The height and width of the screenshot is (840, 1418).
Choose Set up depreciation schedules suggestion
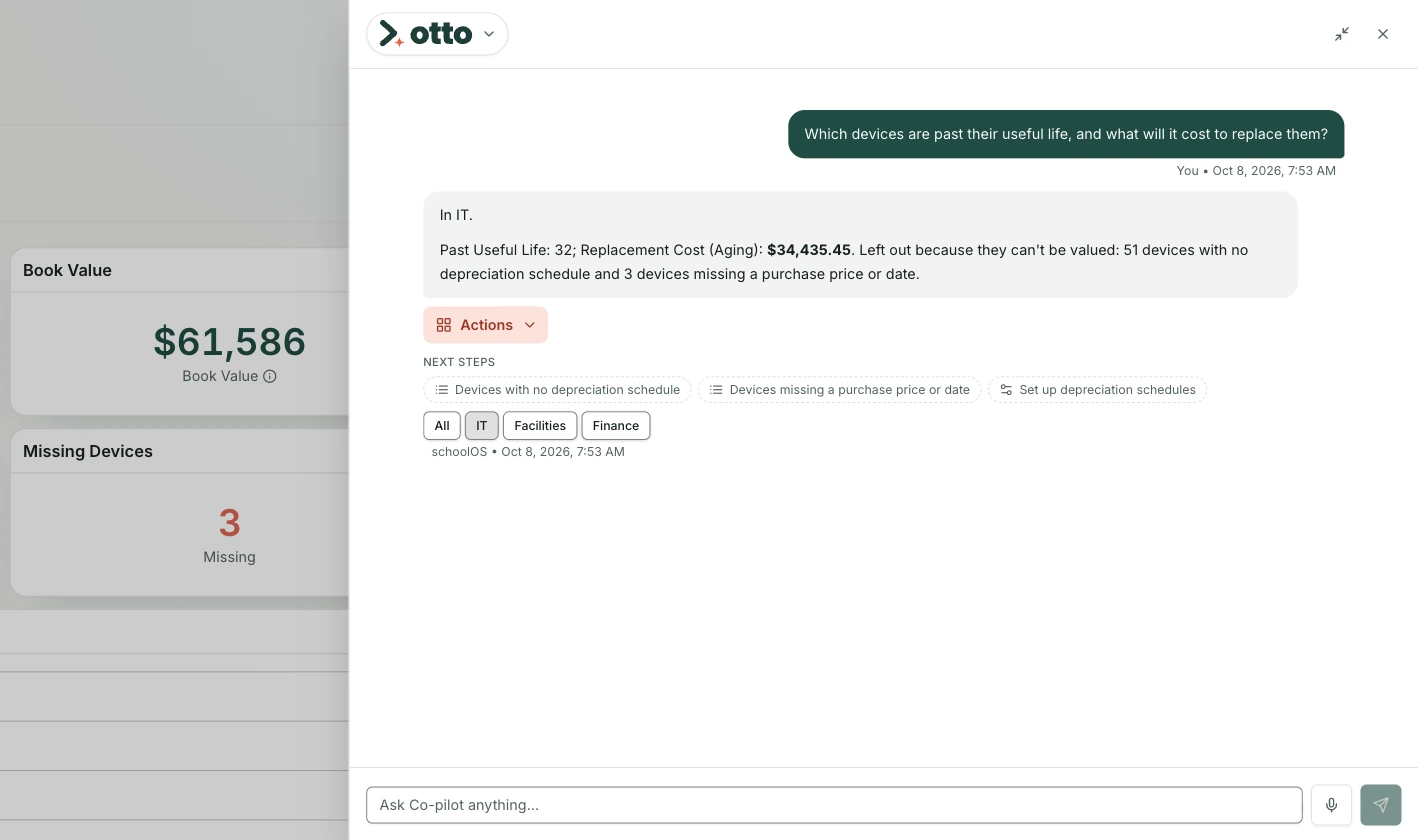point(1097,390)
